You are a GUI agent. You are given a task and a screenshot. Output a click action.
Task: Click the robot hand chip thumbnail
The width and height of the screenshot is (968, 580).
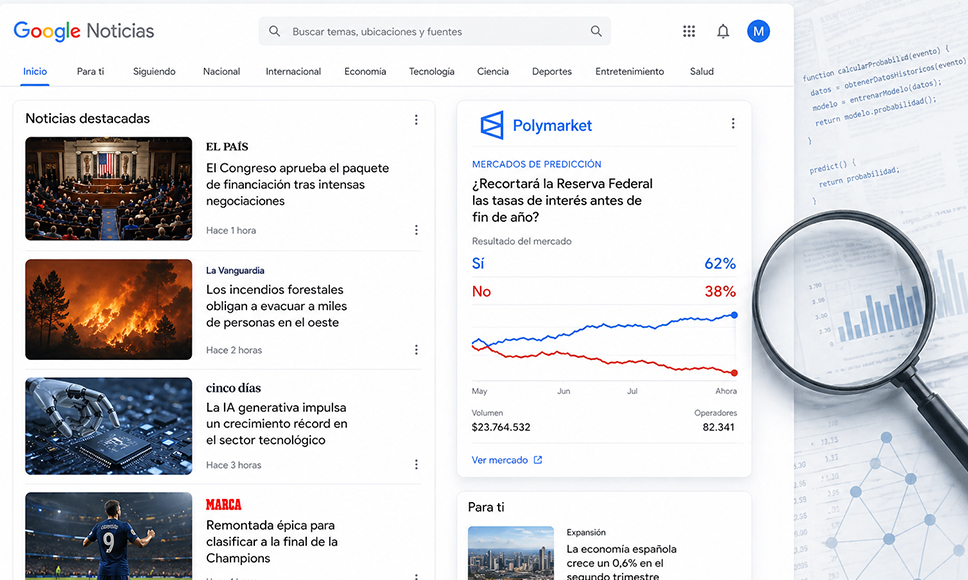click(x=109, y=426)
